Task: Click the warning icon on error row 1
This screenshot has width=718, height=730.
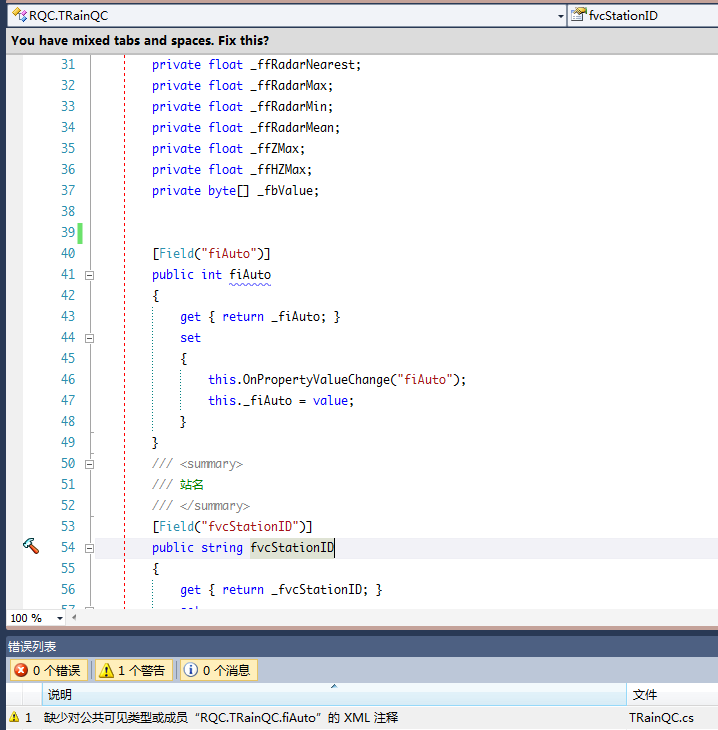Action: pyautogui.click(x=14, y=717)
